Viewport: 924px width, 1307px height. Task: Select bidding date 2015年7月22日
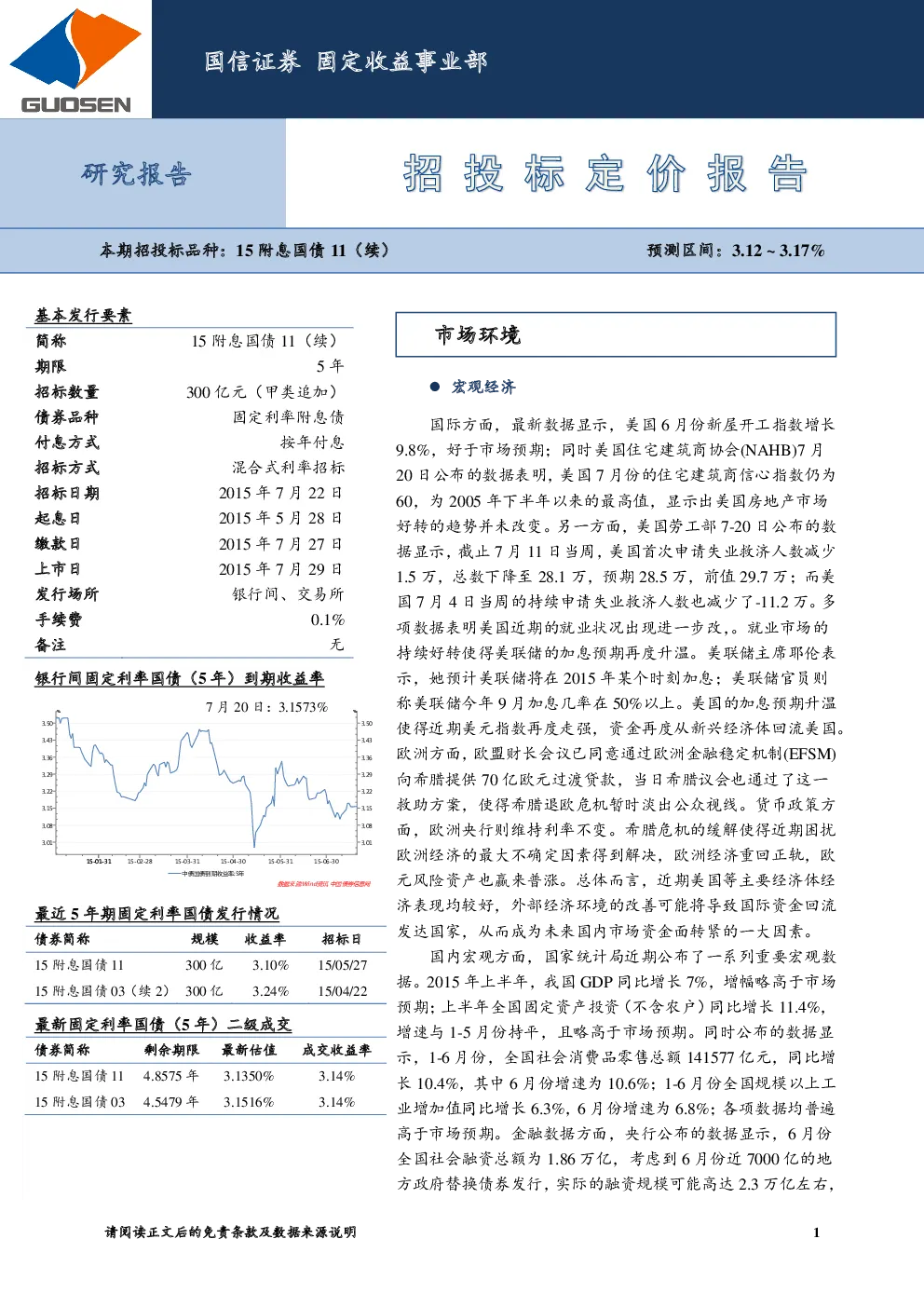coord(280,493)
